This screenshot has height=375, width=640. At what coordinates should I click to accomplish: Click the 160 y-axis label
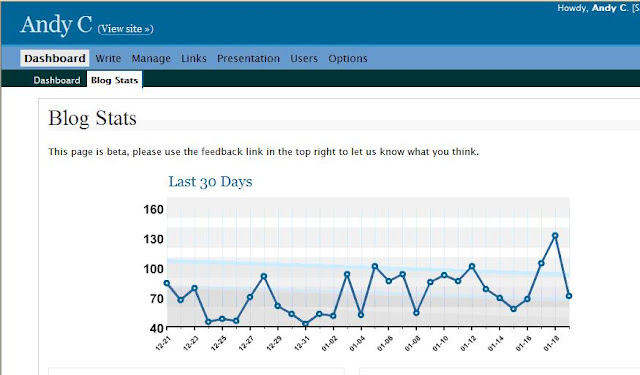[153, 209]
